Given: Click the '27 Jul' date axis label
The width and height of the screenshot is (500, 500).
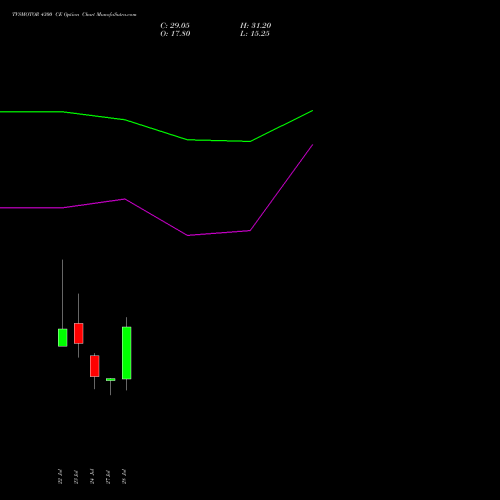Looking at the screenshot, I should (x=108, y=477).
